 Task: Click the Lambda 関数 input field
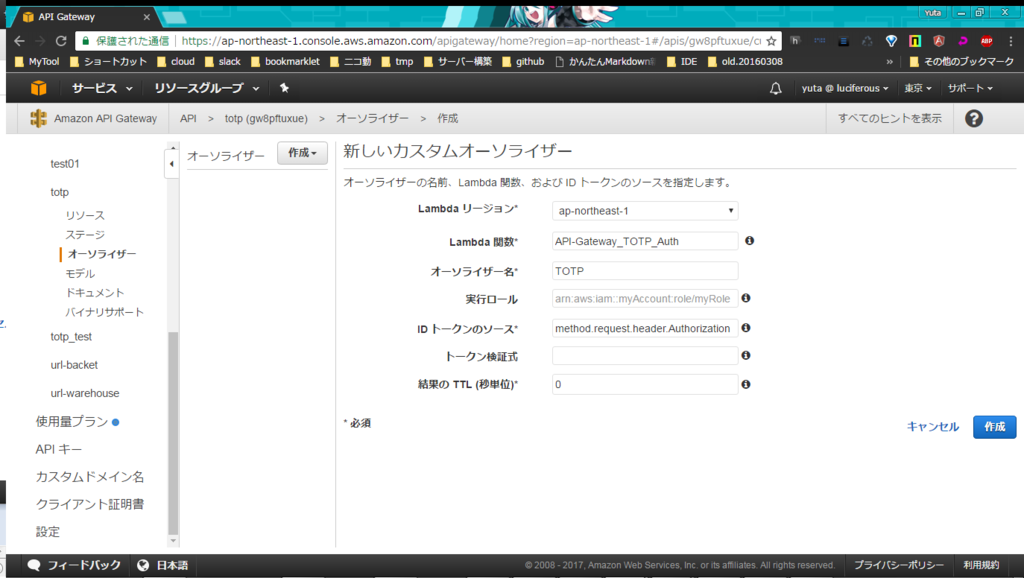[x=645, y=241]
